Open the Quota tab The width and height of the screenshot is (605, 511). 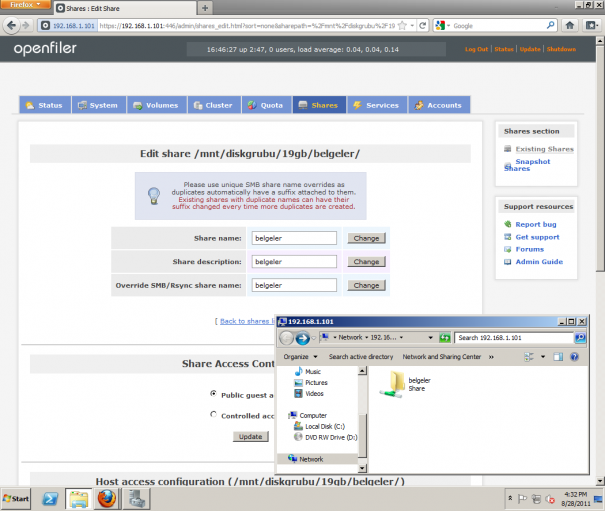tap(267, 105)
